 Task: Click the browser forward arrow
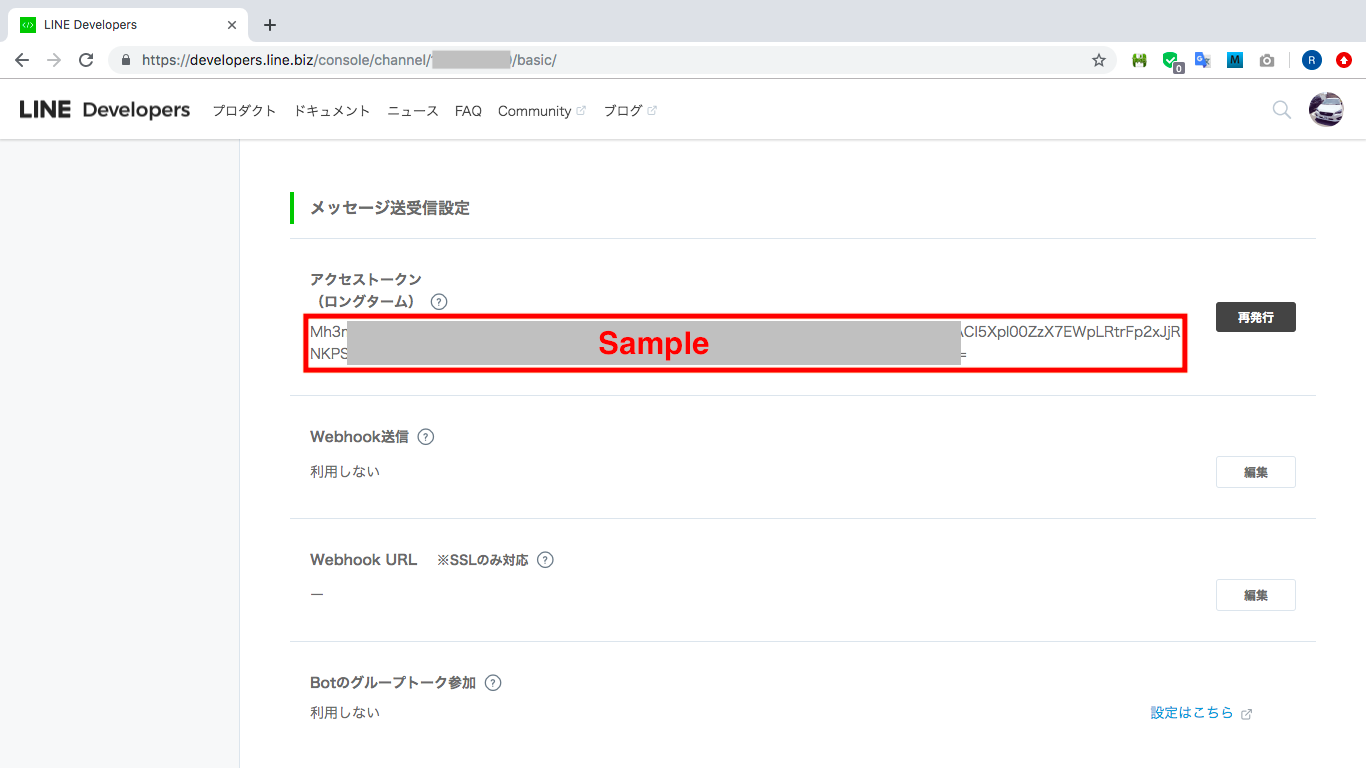[54, 60]
